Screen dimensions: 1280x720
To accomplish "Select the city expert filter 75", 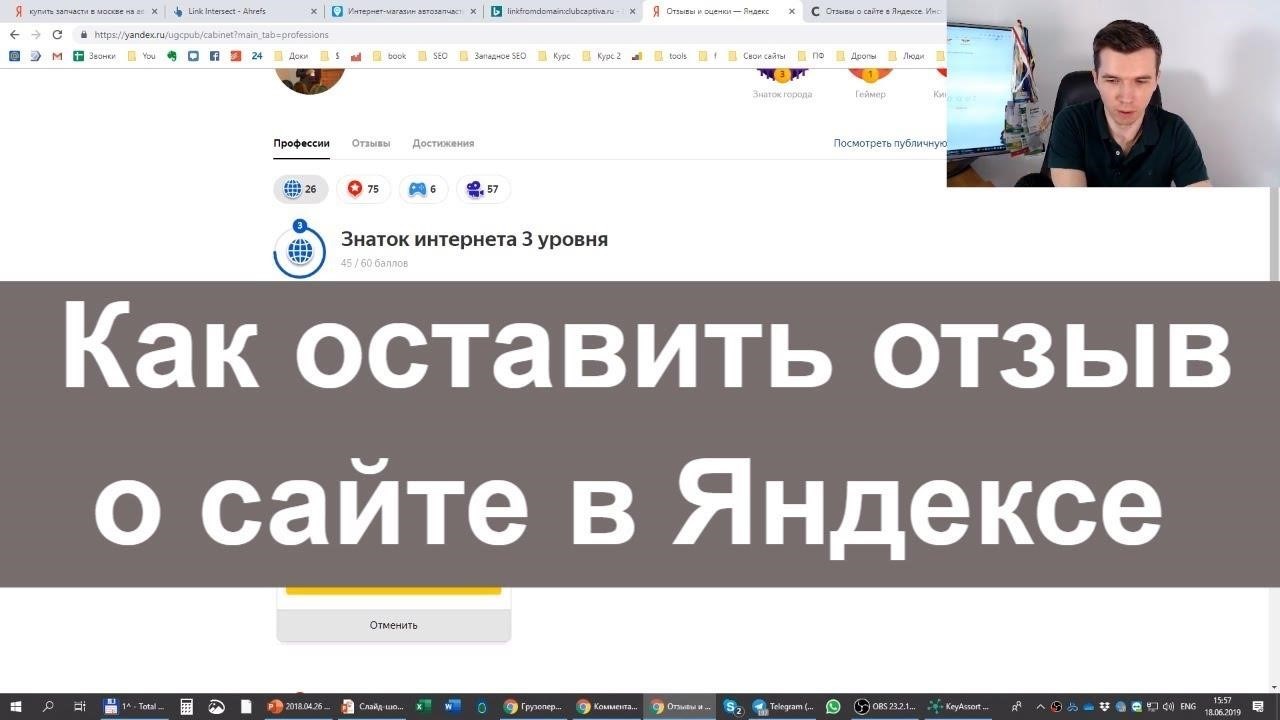I will 363,189.
